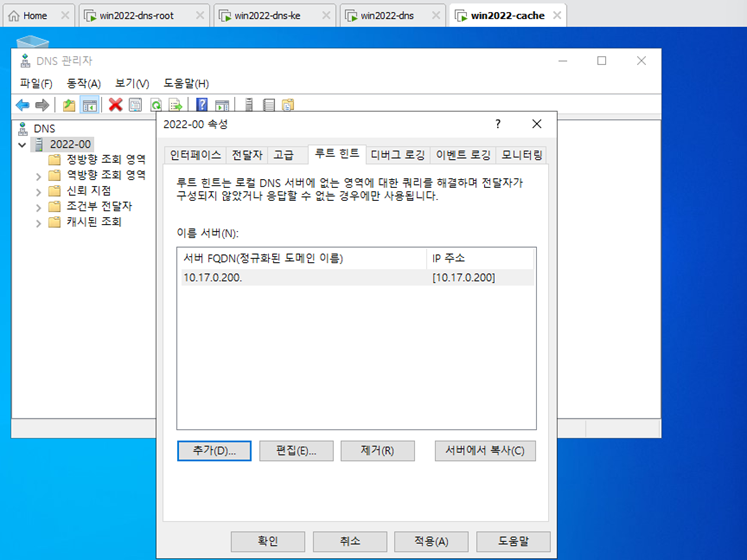Close the win2022-dns-ke VM tab
Image resolution: width=747 pixels, height=560 pixels.
pos(326,16)
